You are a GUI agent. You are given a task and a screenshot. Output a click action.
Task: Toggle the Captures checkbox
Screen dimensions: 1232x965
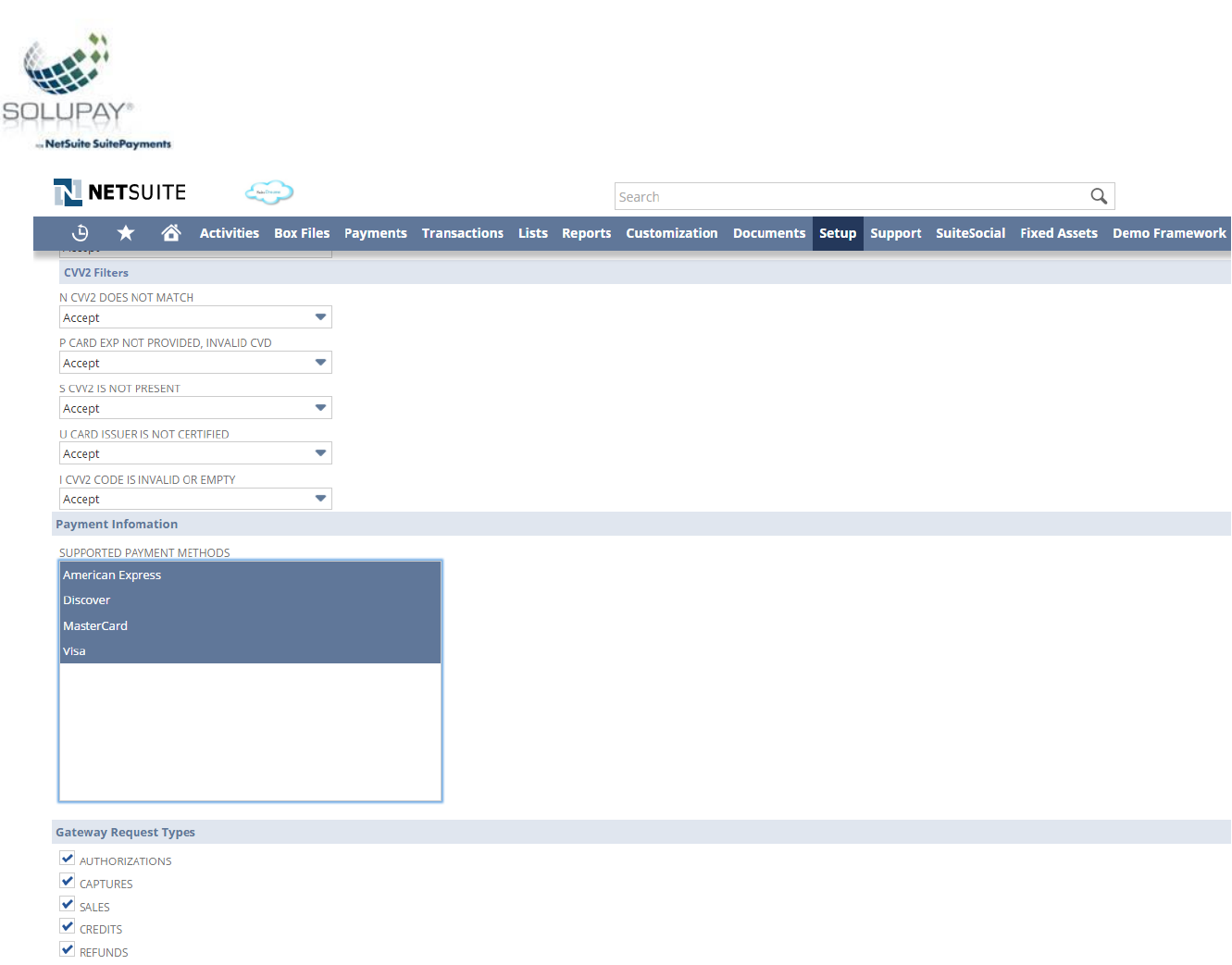[x=67, y=882]
